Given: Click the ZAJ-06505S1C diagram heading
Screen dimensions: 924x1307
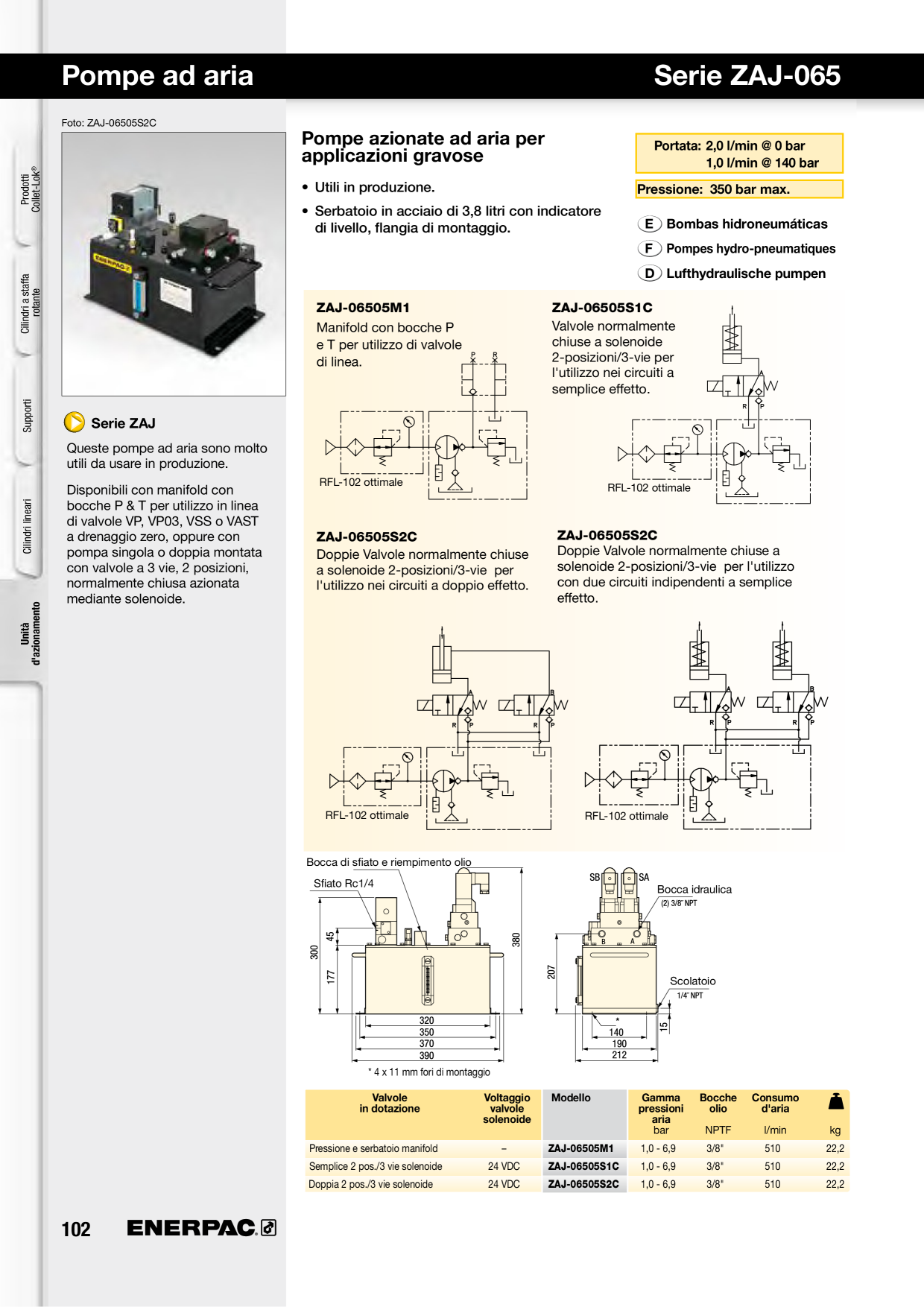Looking at the screenshot, I should (x=602, y=308).
